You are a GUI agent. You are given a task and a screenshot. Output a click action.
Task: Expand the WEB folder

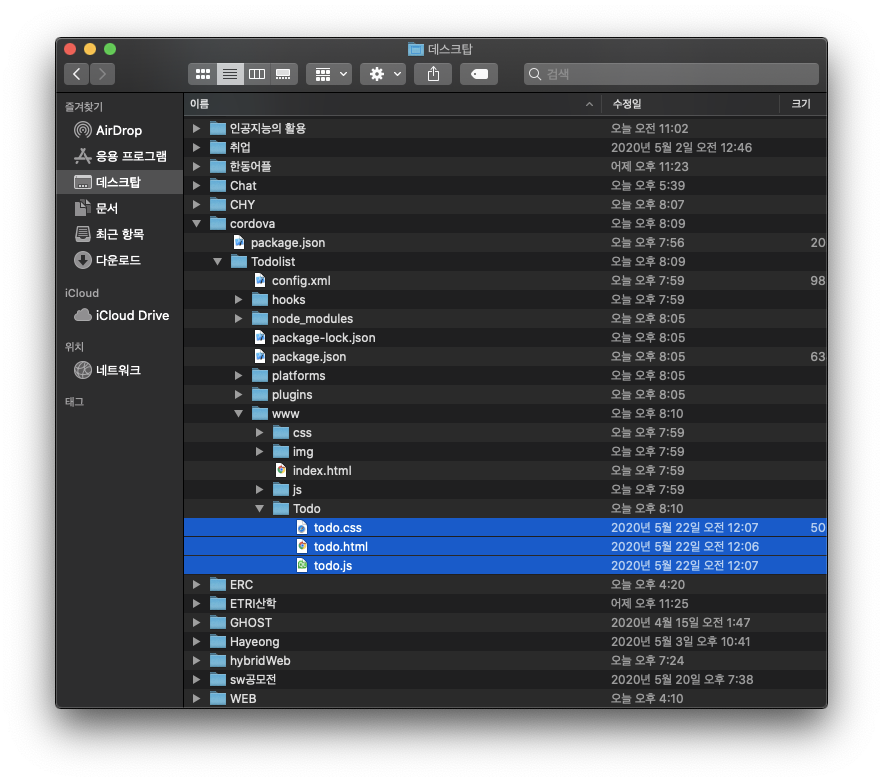[x=196, y=699]
